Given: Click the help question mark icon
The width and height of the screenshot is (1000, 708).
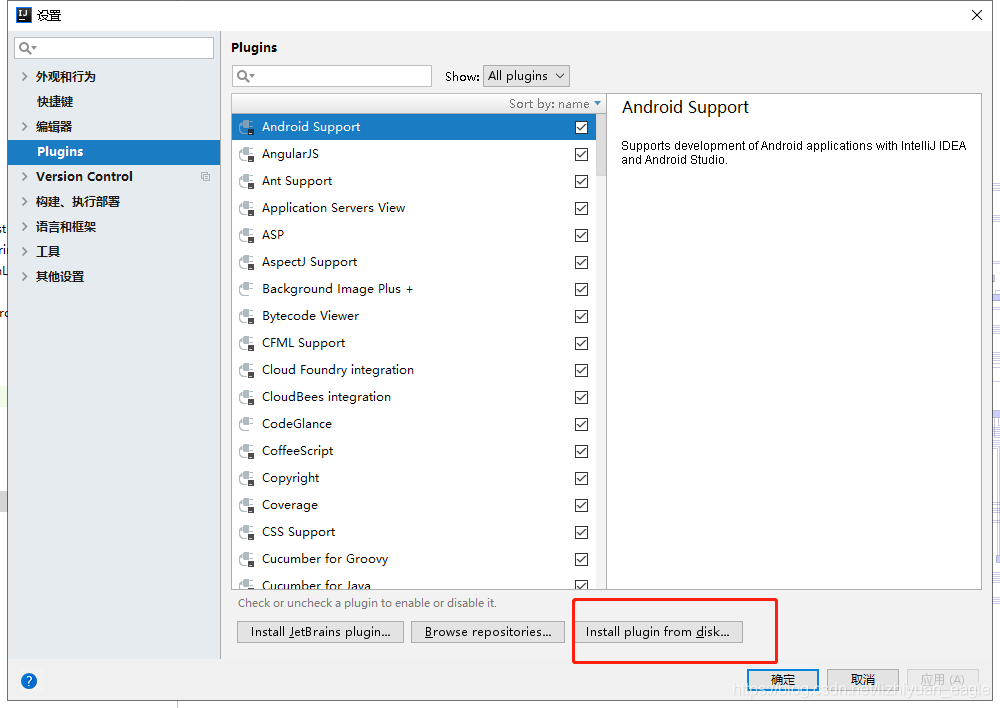Looking at the screenshot, I should point(28,680).
